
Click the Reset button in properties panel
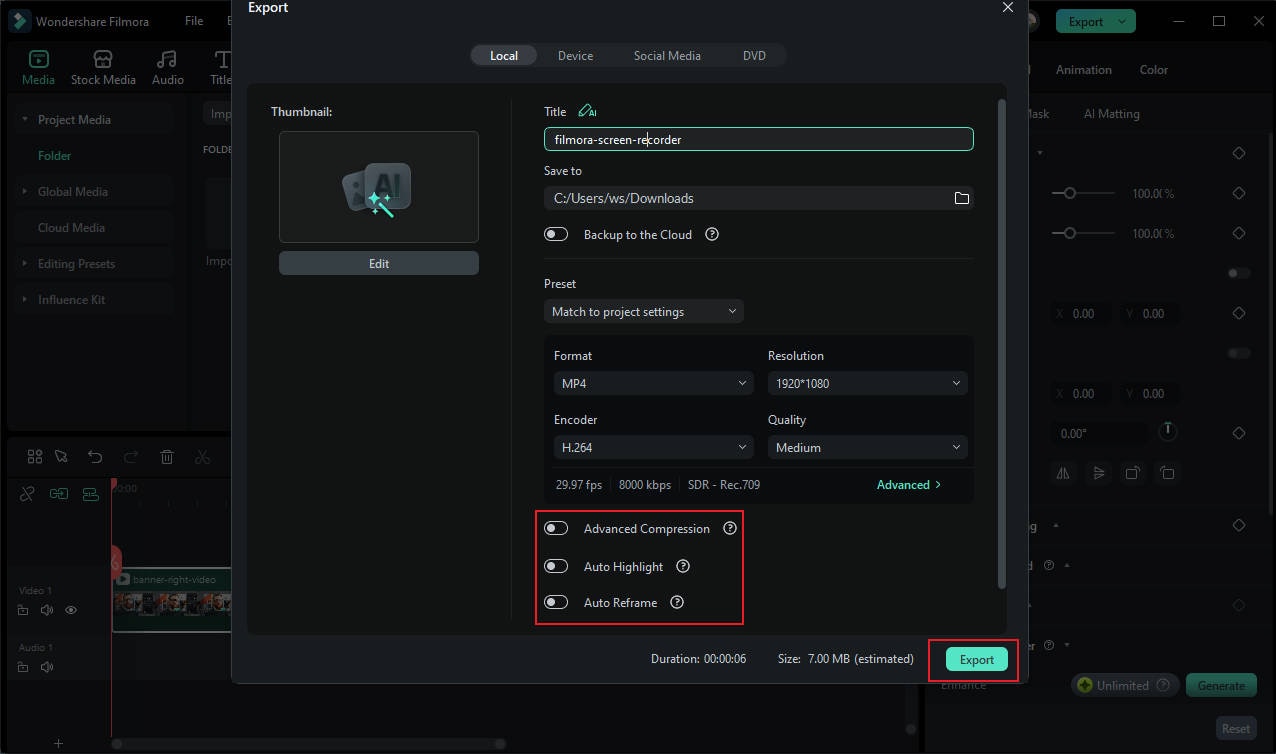tap(1236, 728)
